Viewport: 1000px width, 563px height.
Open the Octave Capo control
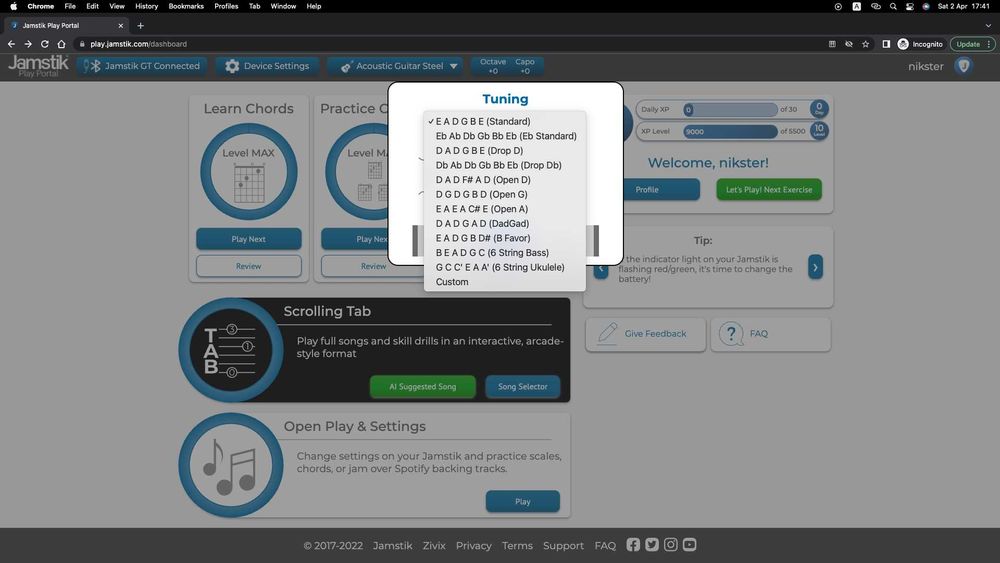pyautogui.click(x=508, y=66)
